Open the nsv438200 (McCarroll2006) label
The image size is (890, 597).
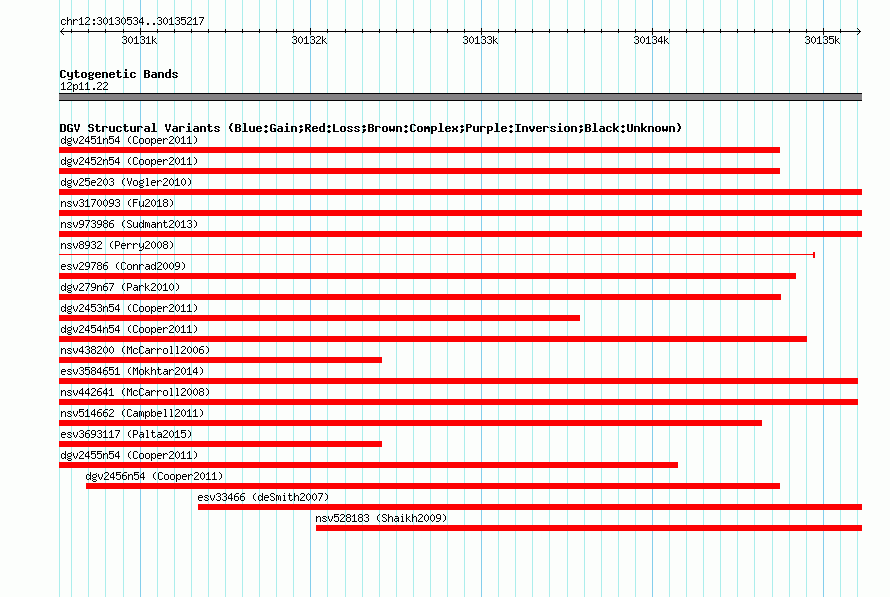135,350
